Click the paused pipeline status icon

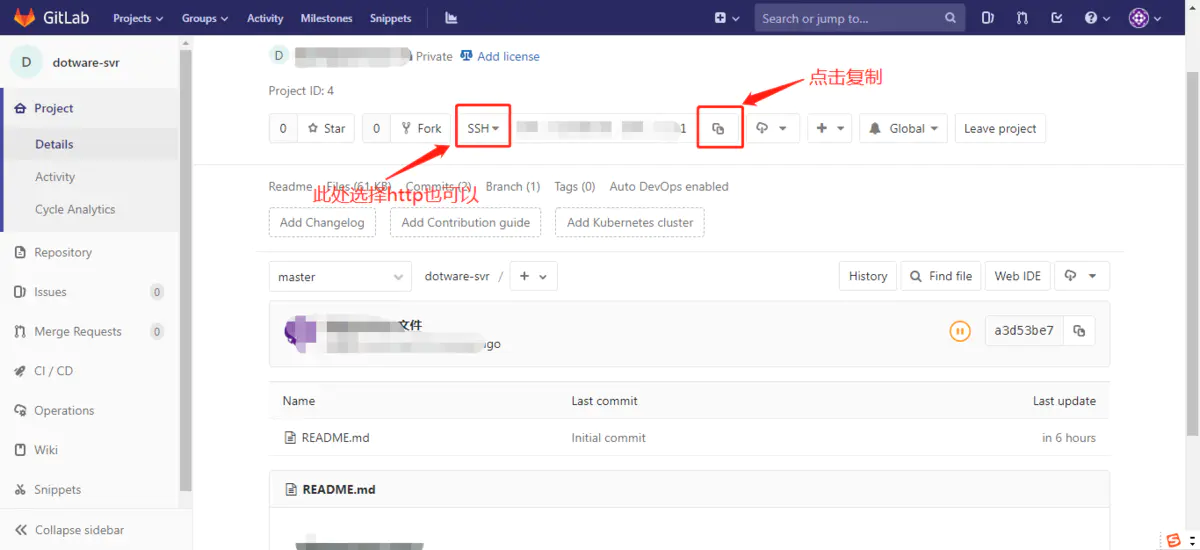pos(960,331)
